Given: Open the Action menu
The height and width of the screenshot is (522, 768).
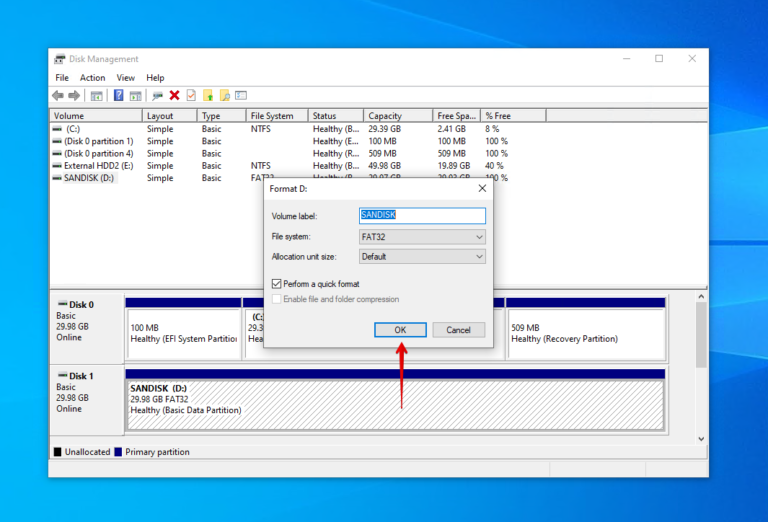Looking at the screenshot, I should 92,78.
